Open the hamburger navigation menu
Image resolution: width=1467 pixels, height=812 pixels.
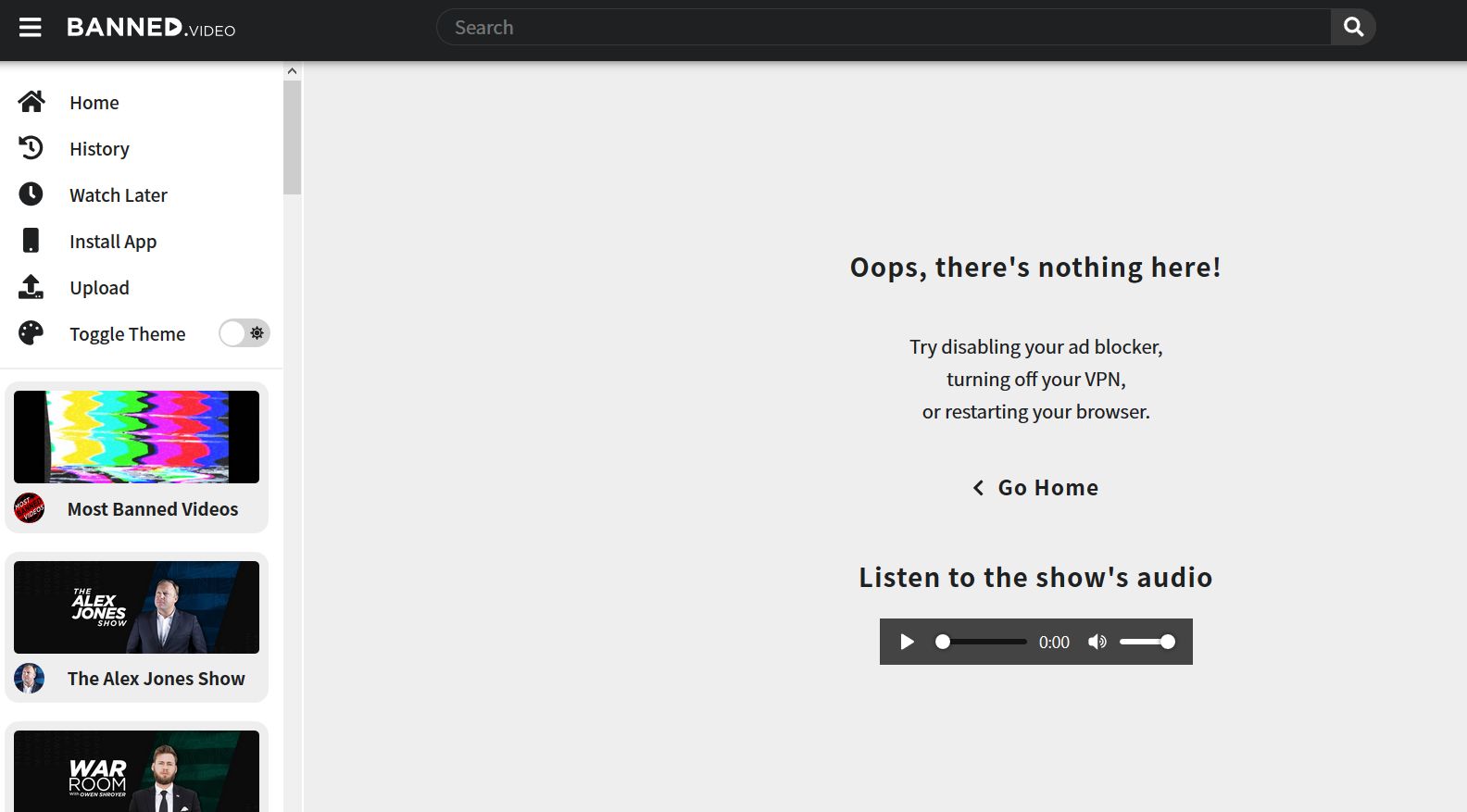(31, 28)
